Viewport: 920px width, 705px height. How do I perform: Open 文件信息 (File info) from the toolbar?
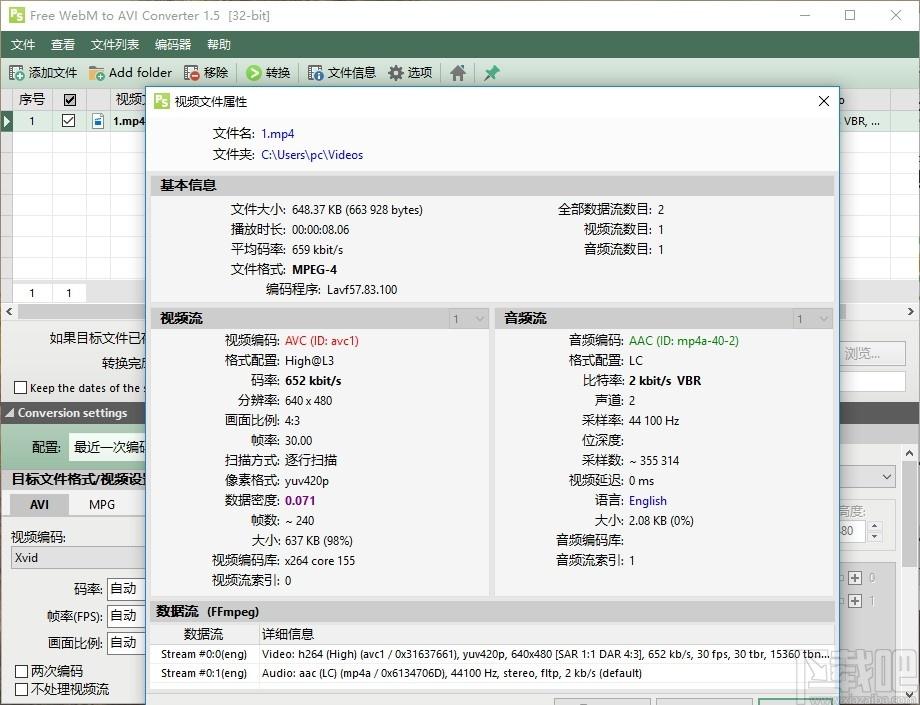[316, 73]
